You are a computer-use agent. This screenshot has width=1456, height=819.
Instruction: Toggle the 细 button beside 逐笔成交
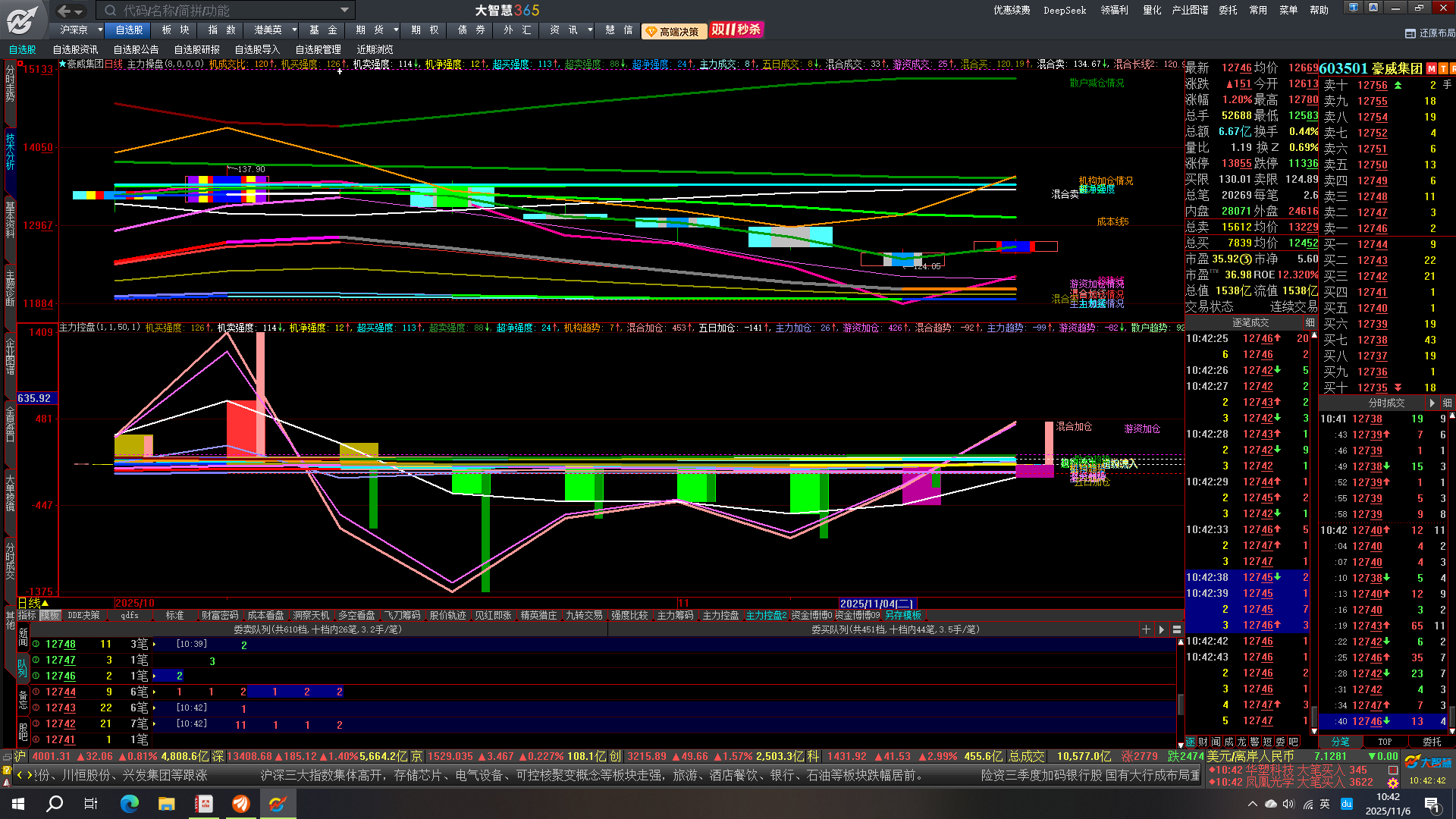[x=1310, y=323]
